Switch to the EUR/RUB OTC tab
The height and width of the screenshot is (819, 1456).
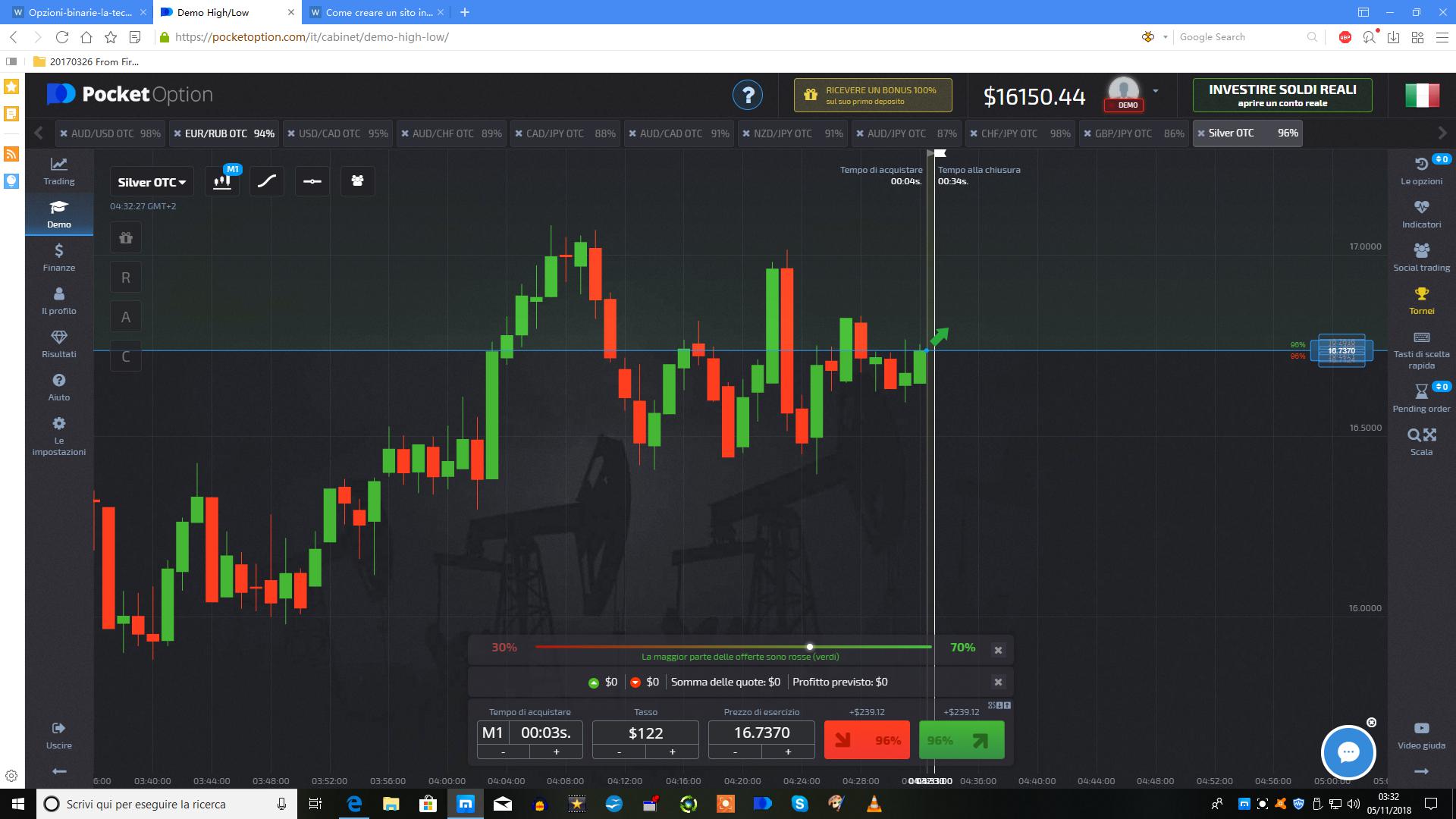(x=224, y=133)
